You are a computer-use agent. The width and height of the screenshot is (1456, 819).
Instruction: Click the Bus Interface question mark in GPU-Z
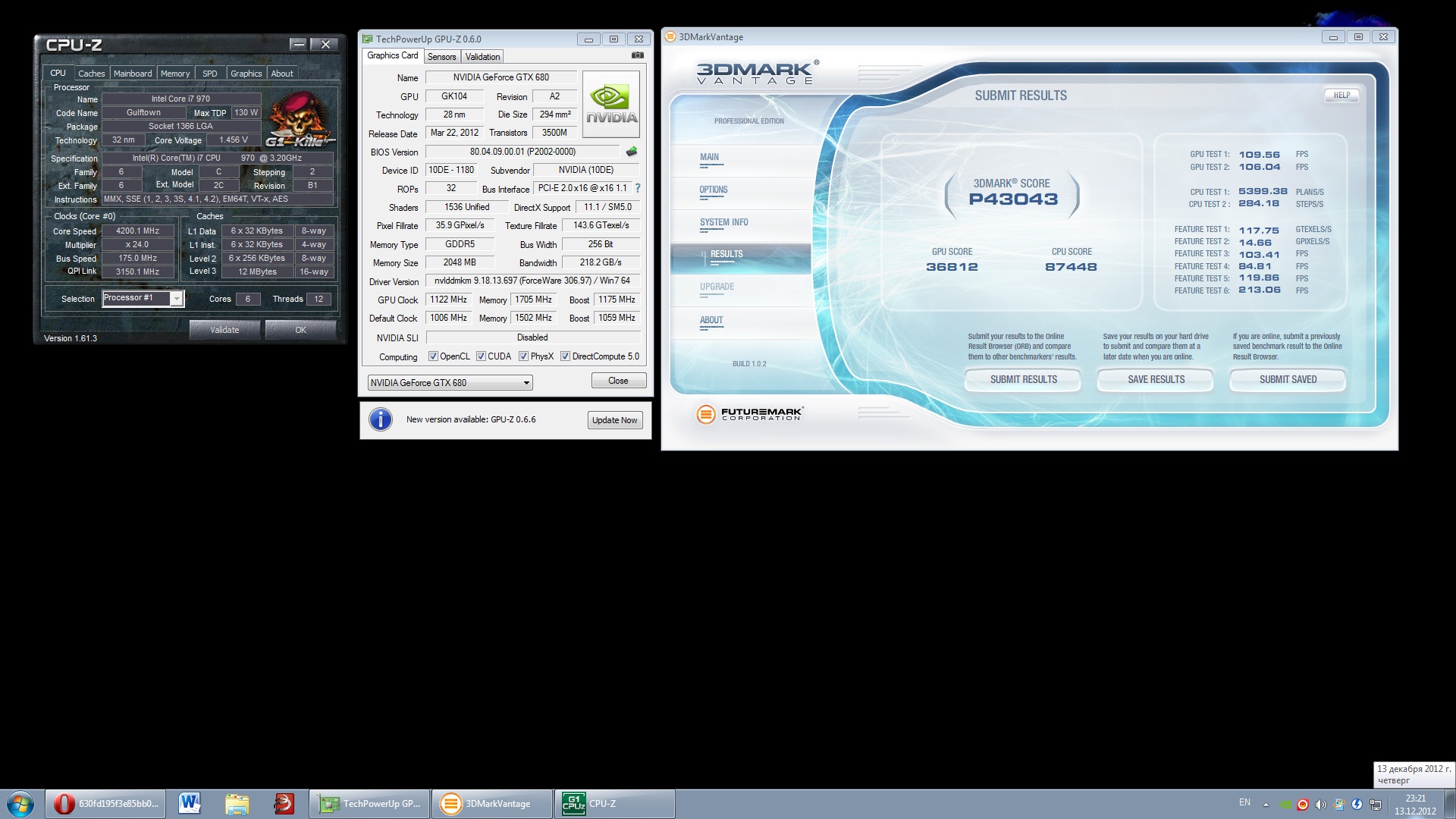638,188
